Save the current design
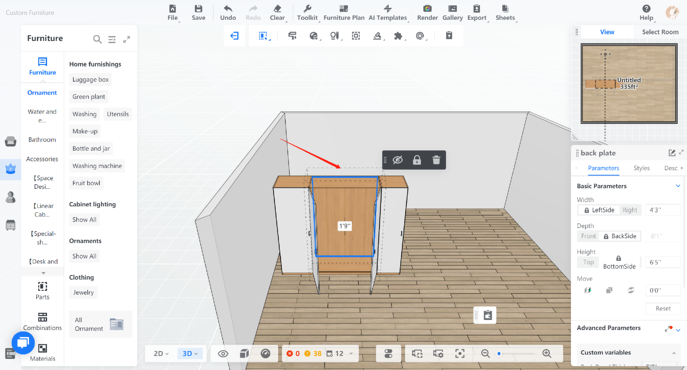The height and width of the screenshot is (370, 687). 198,13
